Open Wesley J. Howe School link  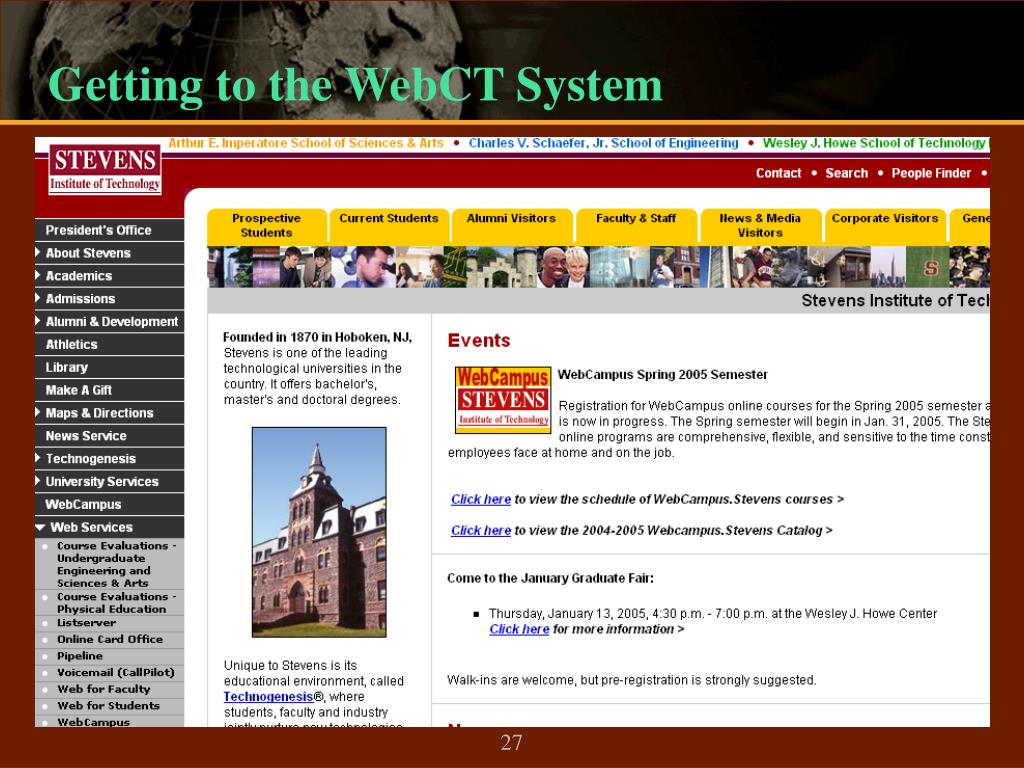click(876, 143)
